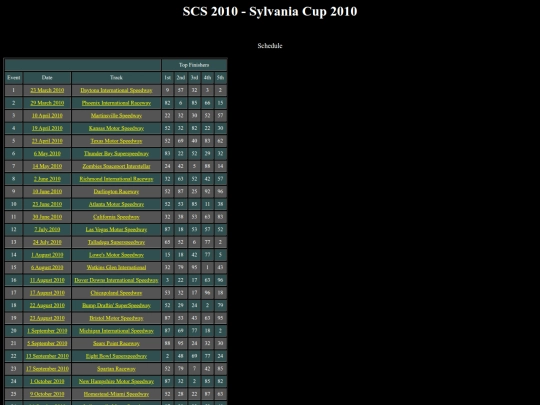
Task: Open the 1 September 2010 date link
Action: (x=47, y=331)
